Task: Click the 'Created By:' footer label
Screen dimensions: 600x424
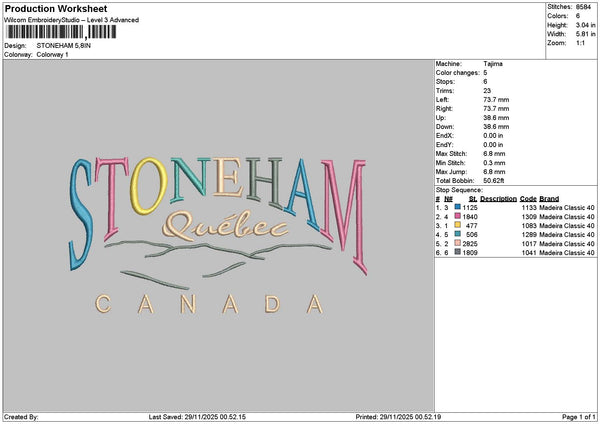Action: coord(21,417)
